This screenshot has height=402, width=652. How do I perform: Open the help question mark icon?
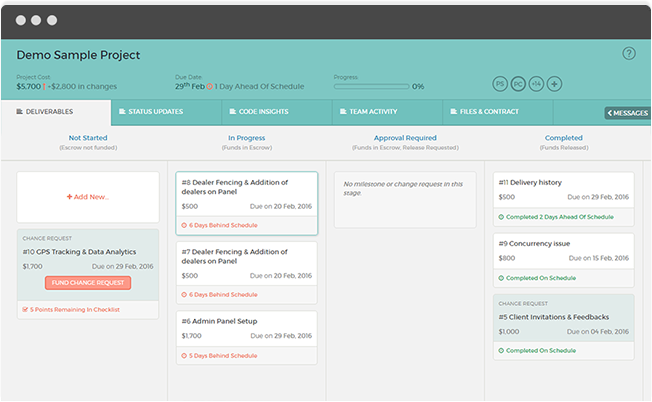[629, 53]
